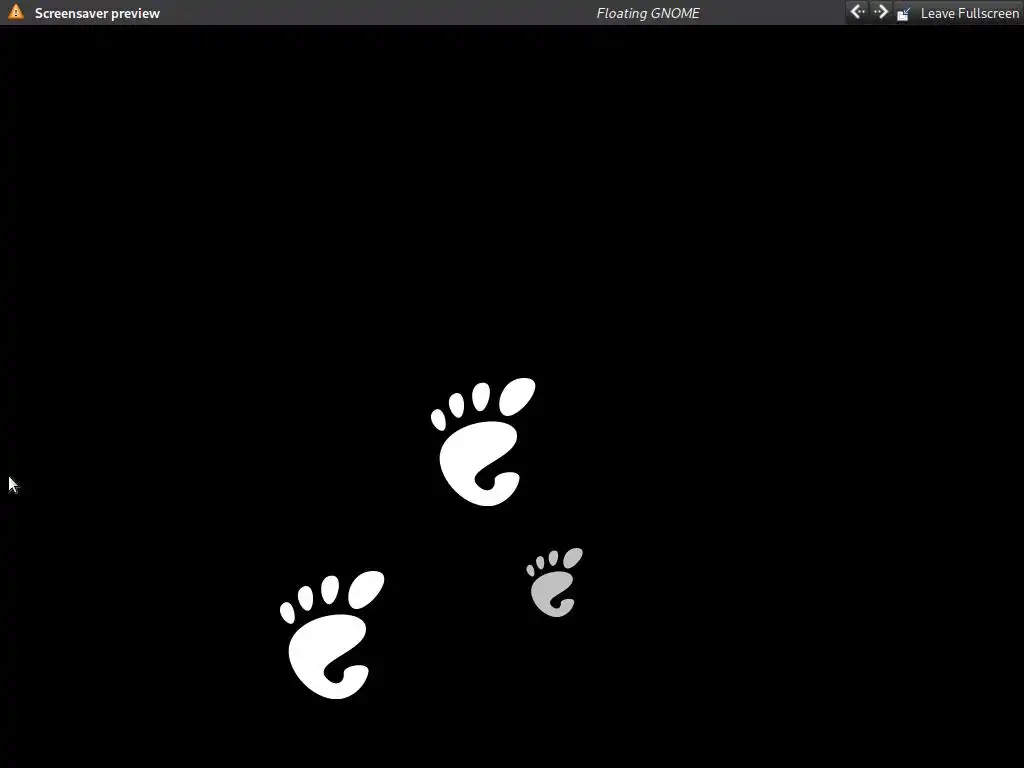
Task: Click the Floating GNOME theme title
Action: point(648,13)
